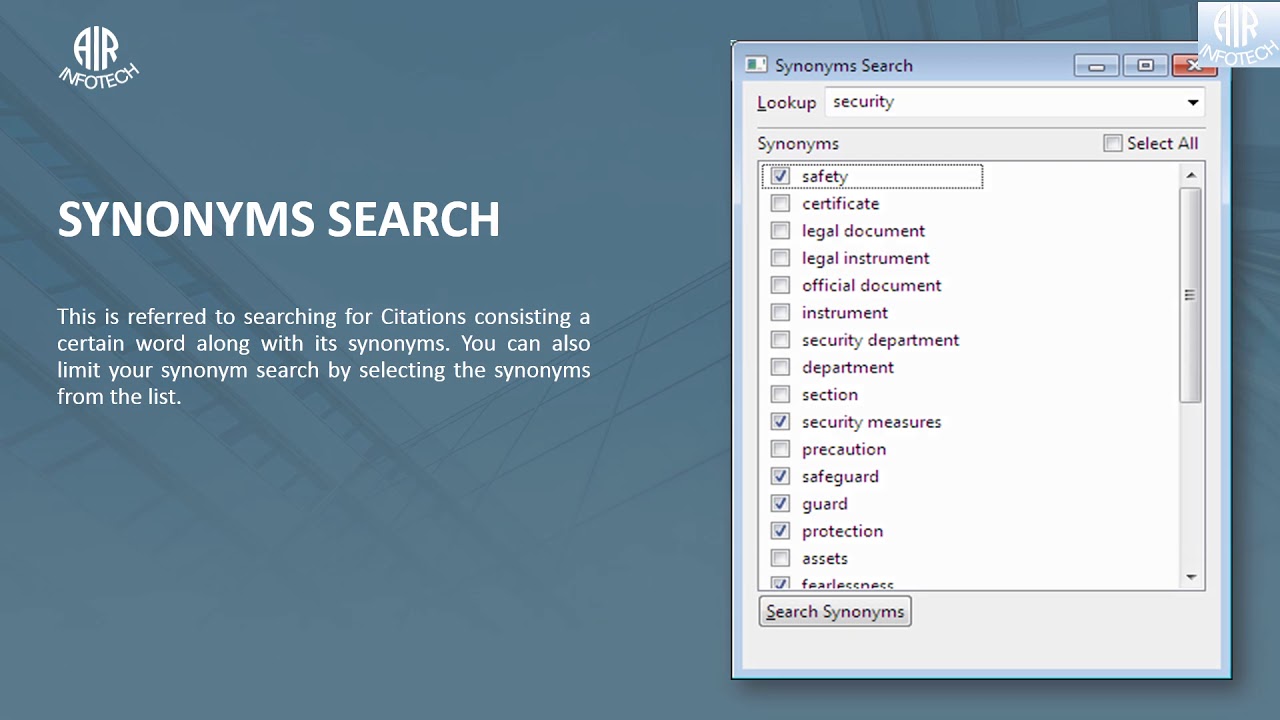Select the 'security department' synonym text
The image size is (1280, 720).
point(880,340)
